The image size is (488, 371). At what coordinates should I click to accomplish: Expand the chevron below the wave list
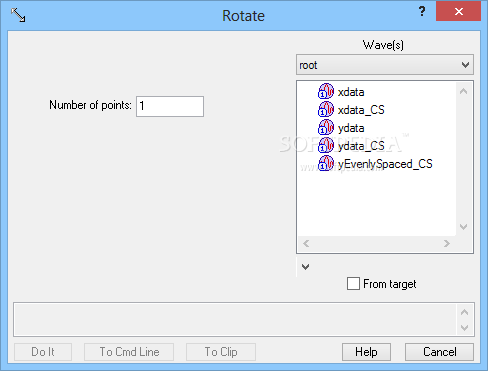pos(305,267)
